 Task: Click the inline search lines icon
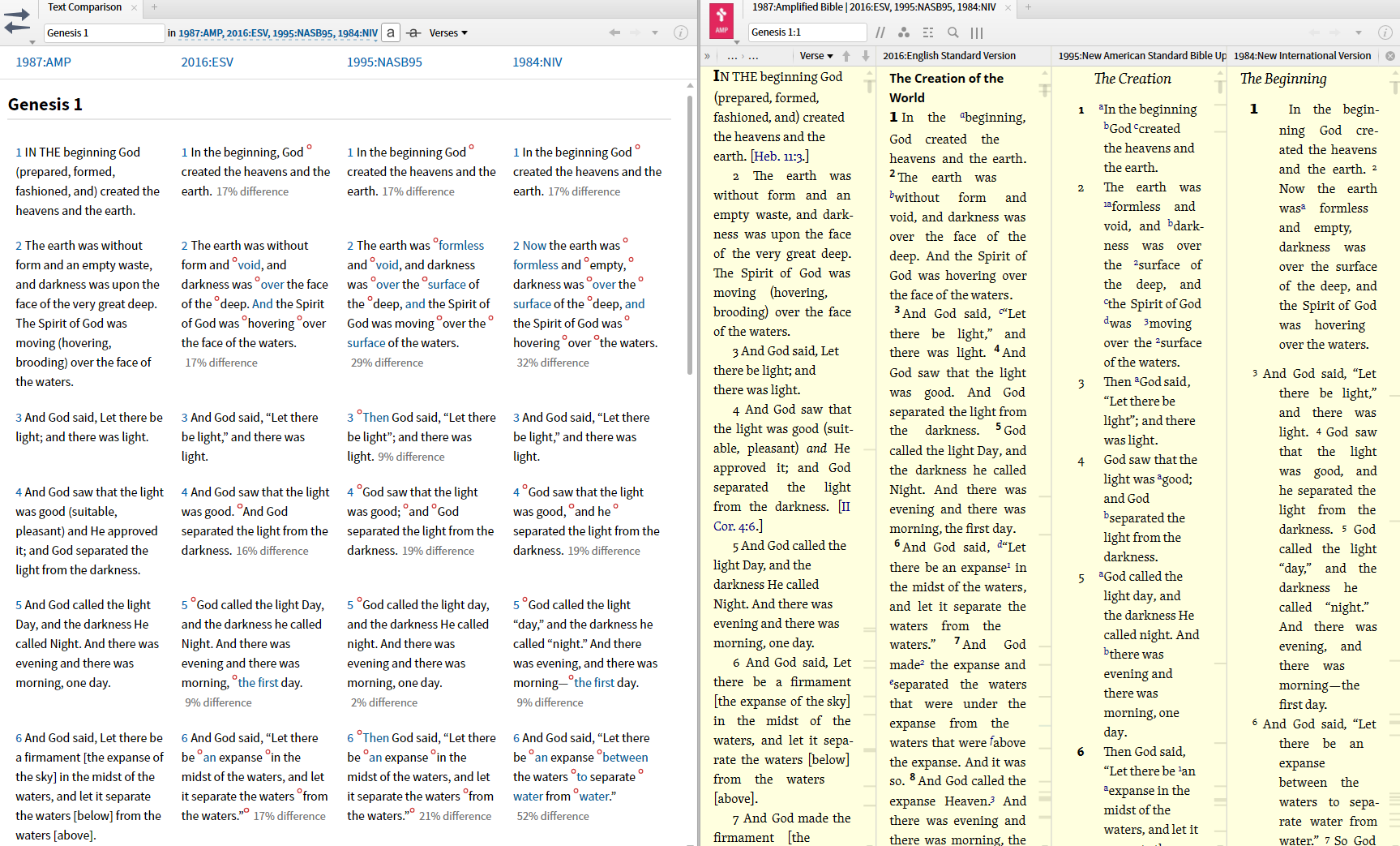point(928,32)
